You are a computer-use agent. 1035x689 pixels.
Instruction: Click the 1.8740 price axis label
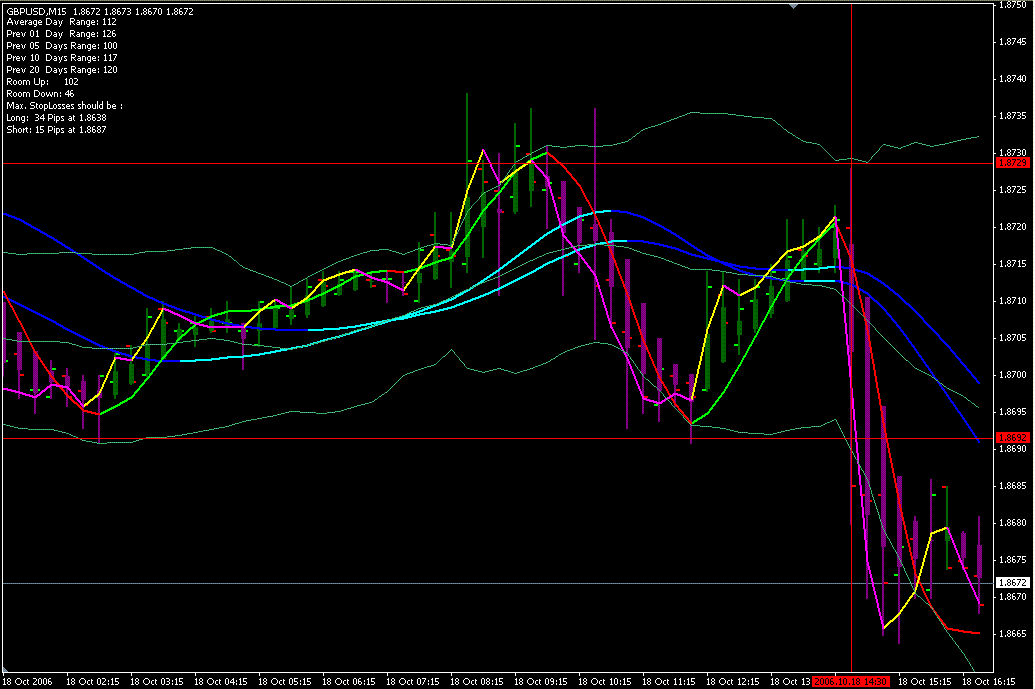1013,78
